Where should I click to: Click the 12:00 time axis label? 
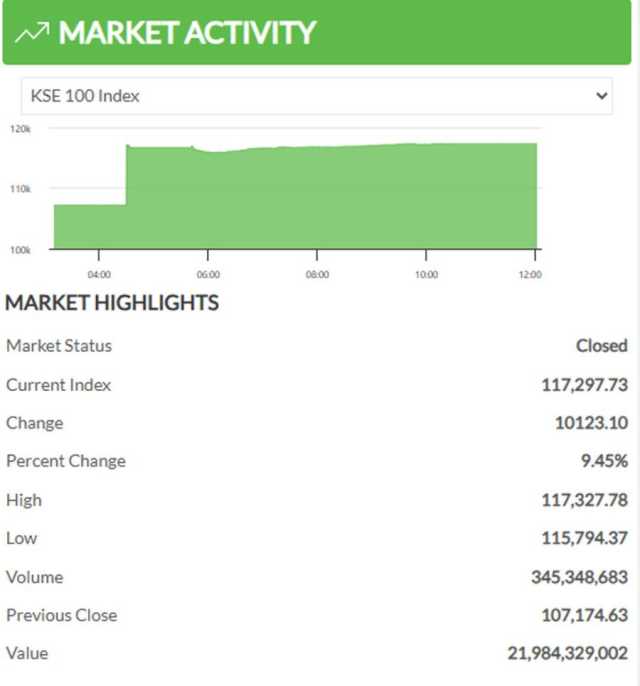(530, 274)
